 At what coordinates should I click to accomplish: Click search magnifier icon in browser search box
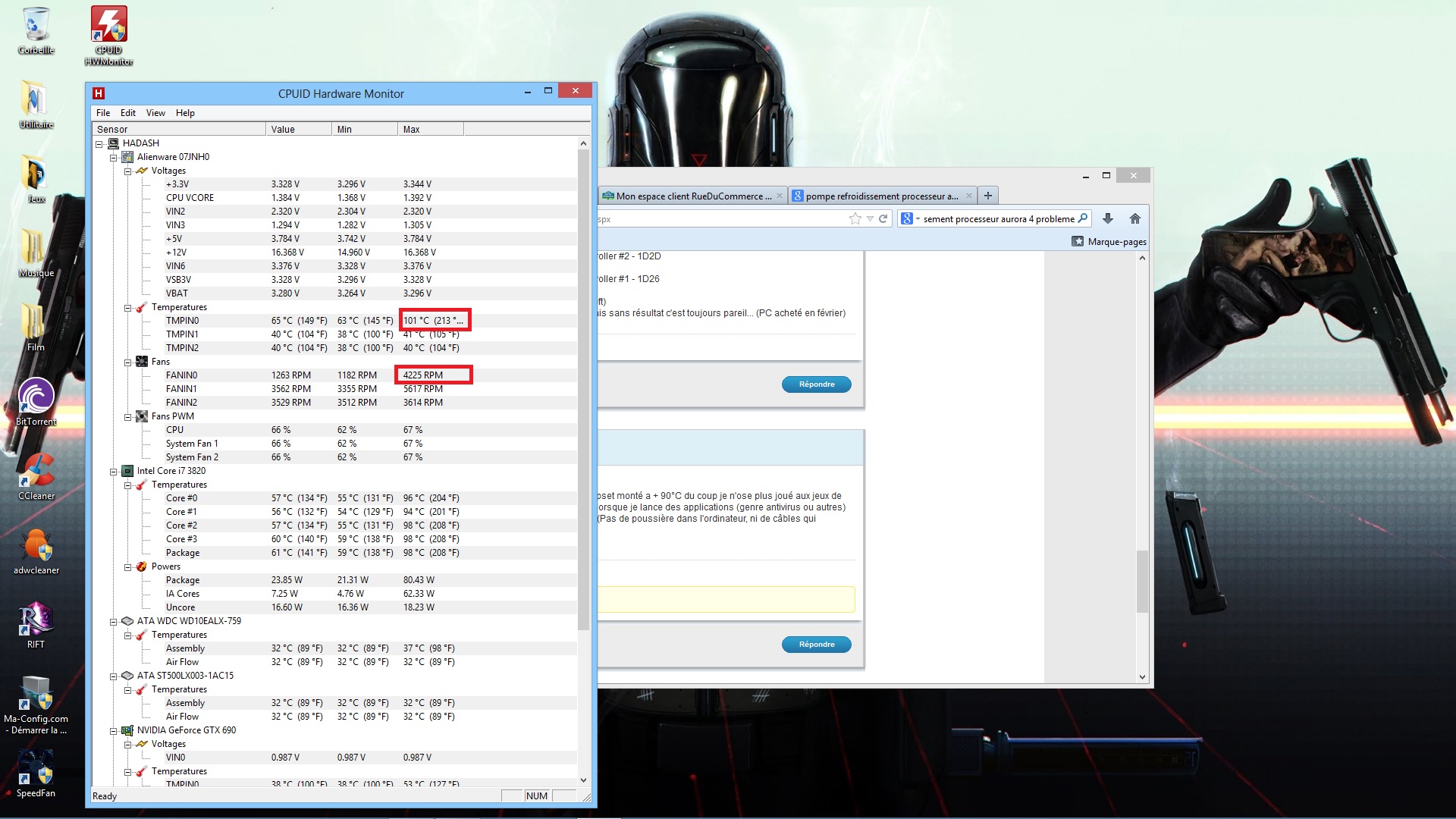[x=1083, y=218]
